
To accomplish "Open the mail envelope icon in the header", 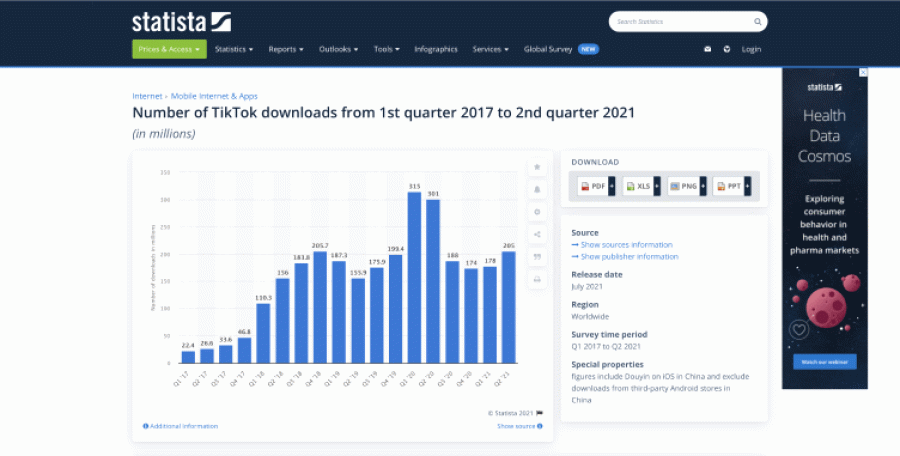I will point(708,49).
